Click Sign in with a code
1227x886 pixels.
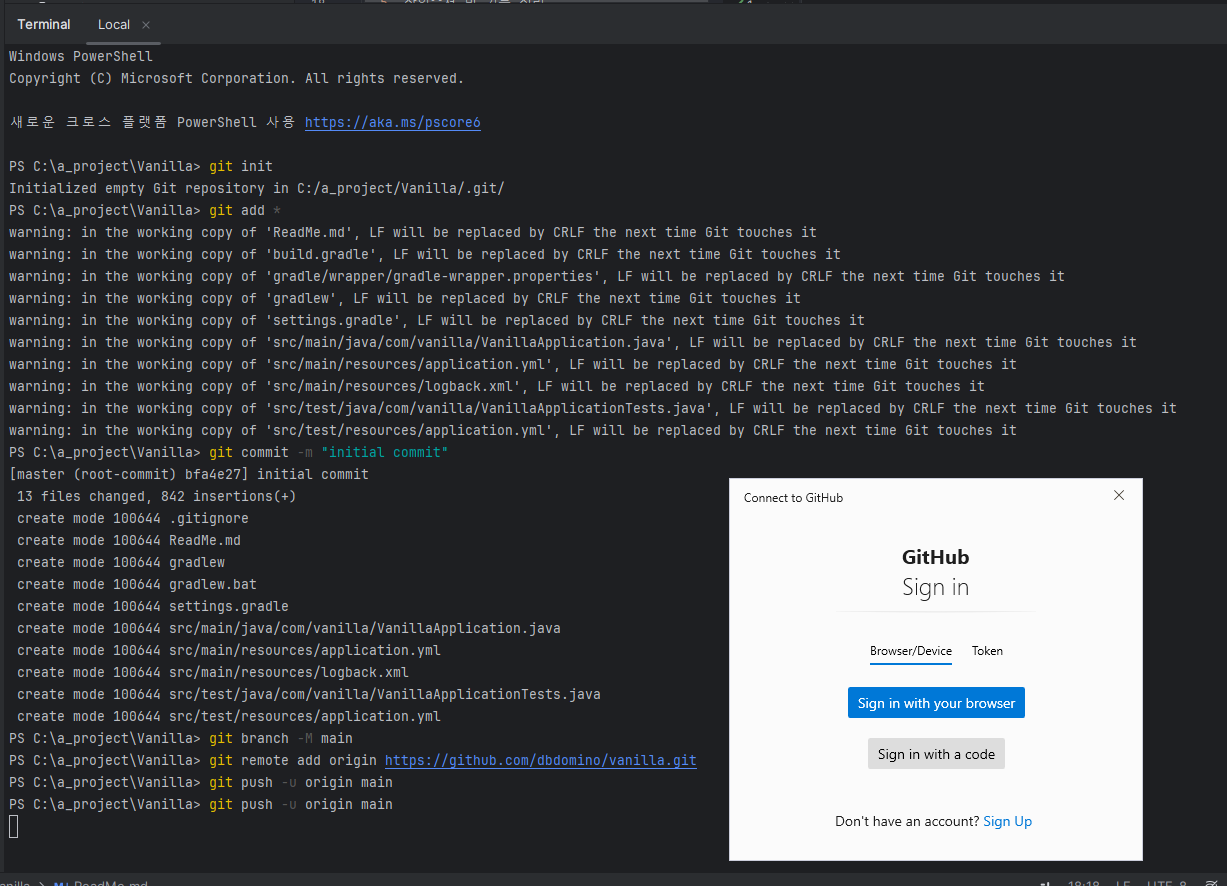(936, 754)
